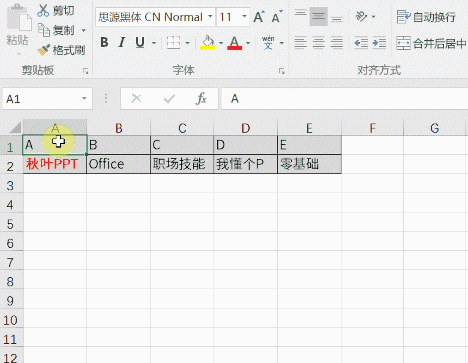Open the font size dropdown showing 11
Image resolution: width=468 pixels, height=363 pixels.
[x=244, y=16]
